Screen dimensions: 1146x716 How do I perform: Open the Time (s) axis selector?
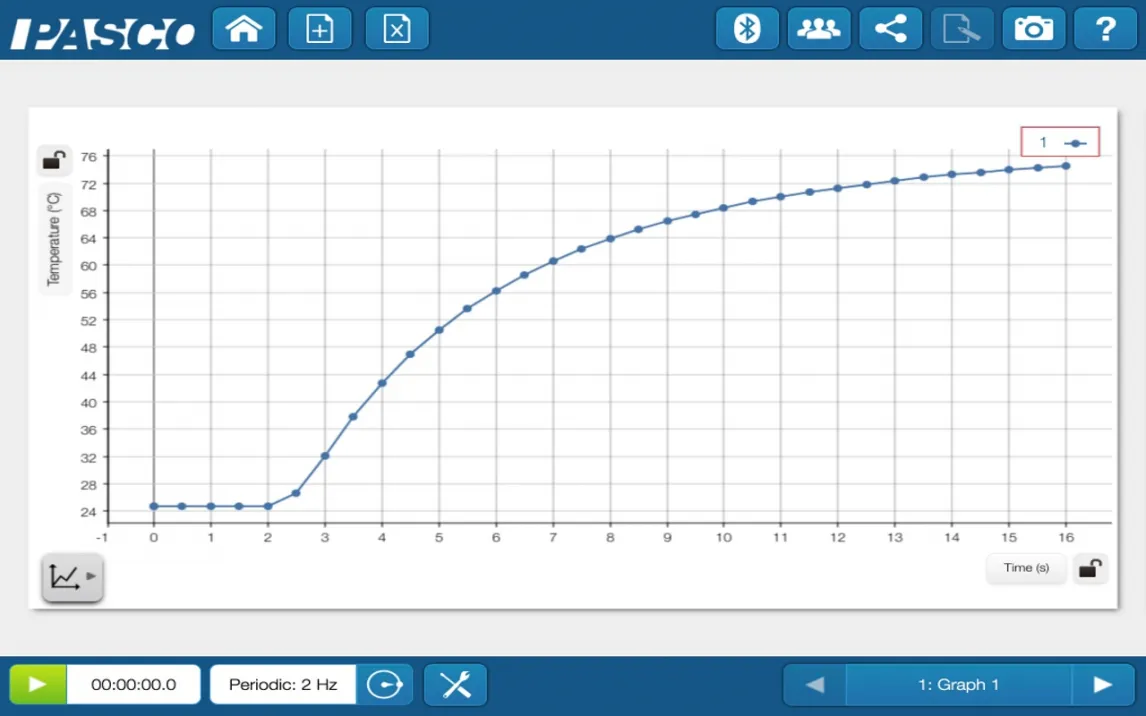point(1026,568)
